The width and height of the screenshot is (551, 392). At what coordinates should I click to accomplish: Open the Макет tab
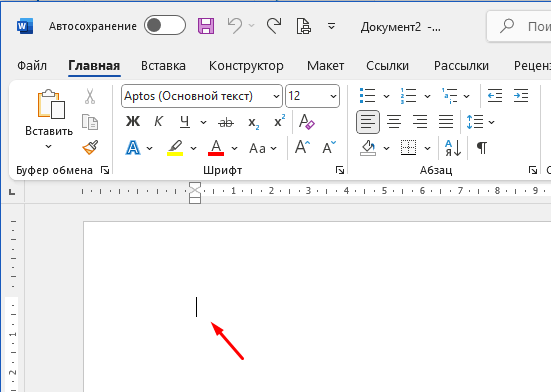[x=325, y=66]
